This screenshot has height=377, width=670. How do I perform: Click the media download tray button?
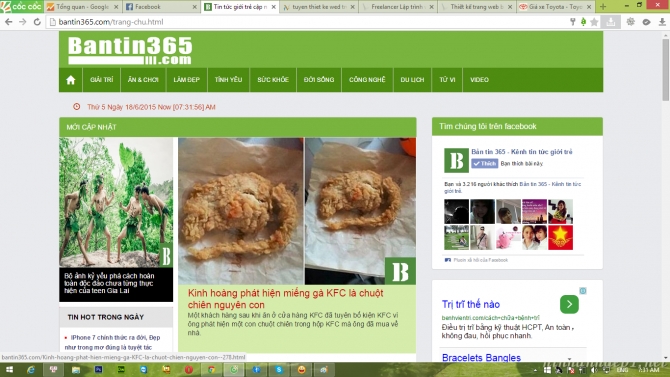(611, 22)
